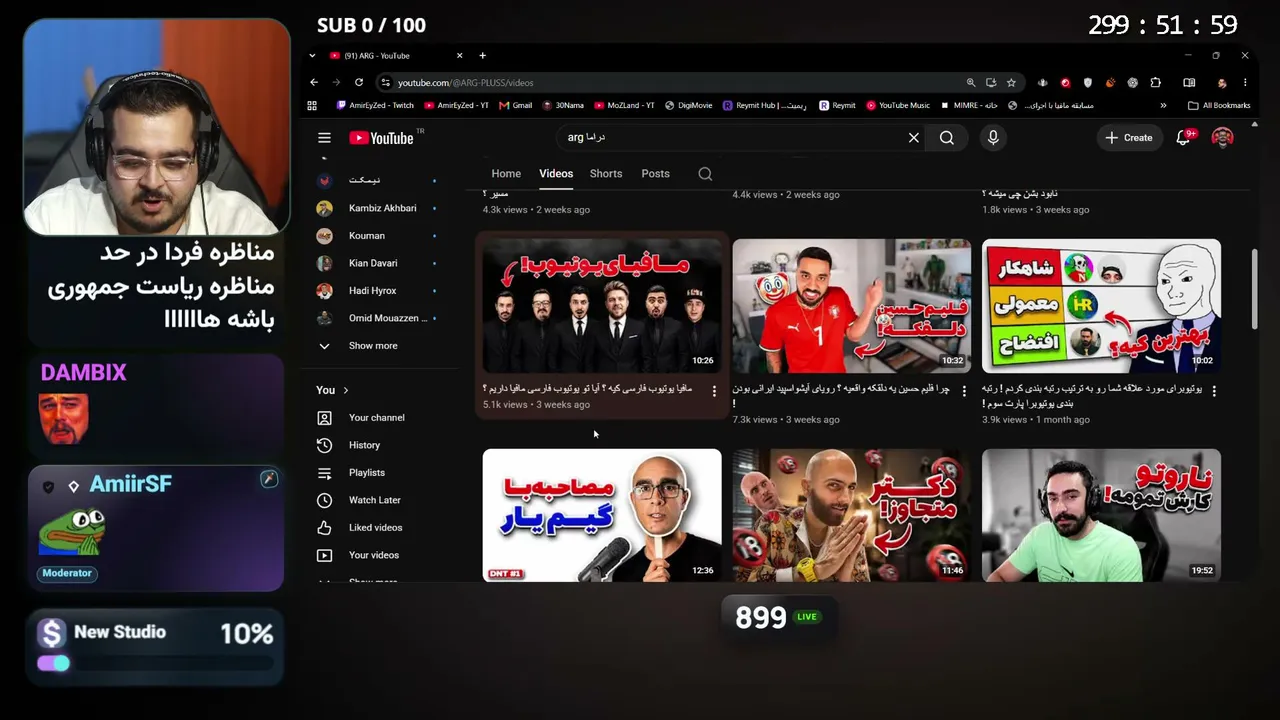Switch to the channel Home tab
This screenshot has height=720, width=1280.
pyautogui.click(x=506, y=174)
